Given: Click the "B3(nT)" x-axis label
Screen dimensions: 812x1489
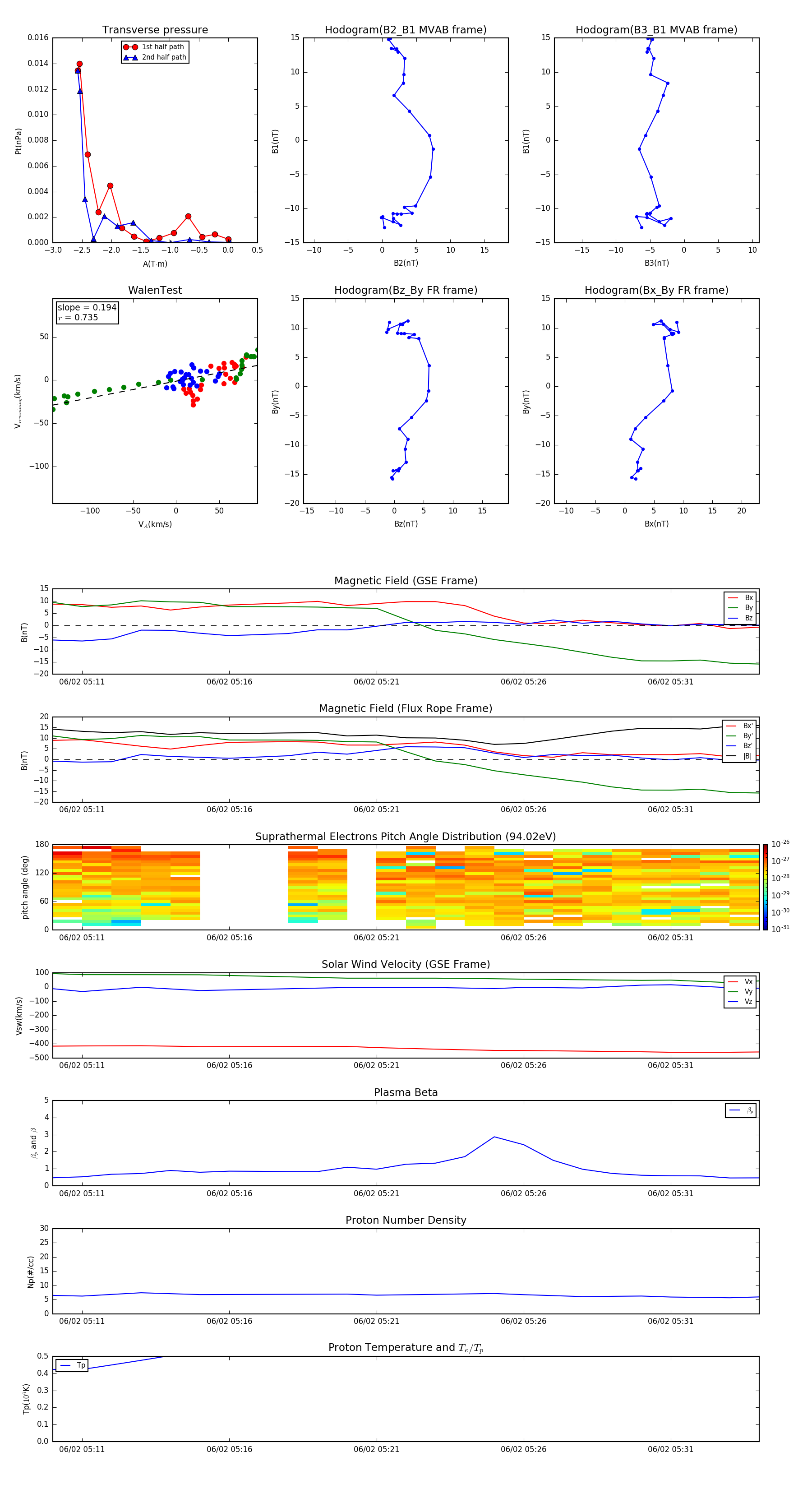Looking at the screenshot, I should [x=656, y=263].
